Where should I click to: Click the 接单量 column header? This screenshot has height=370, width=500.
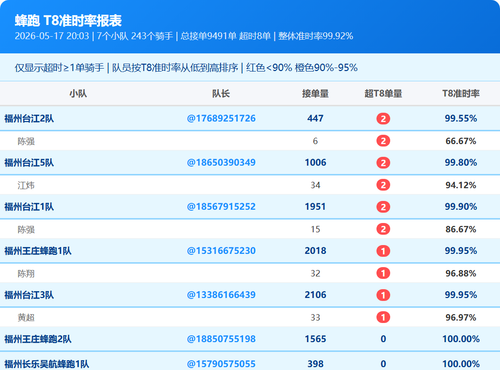tap(315, 94)
